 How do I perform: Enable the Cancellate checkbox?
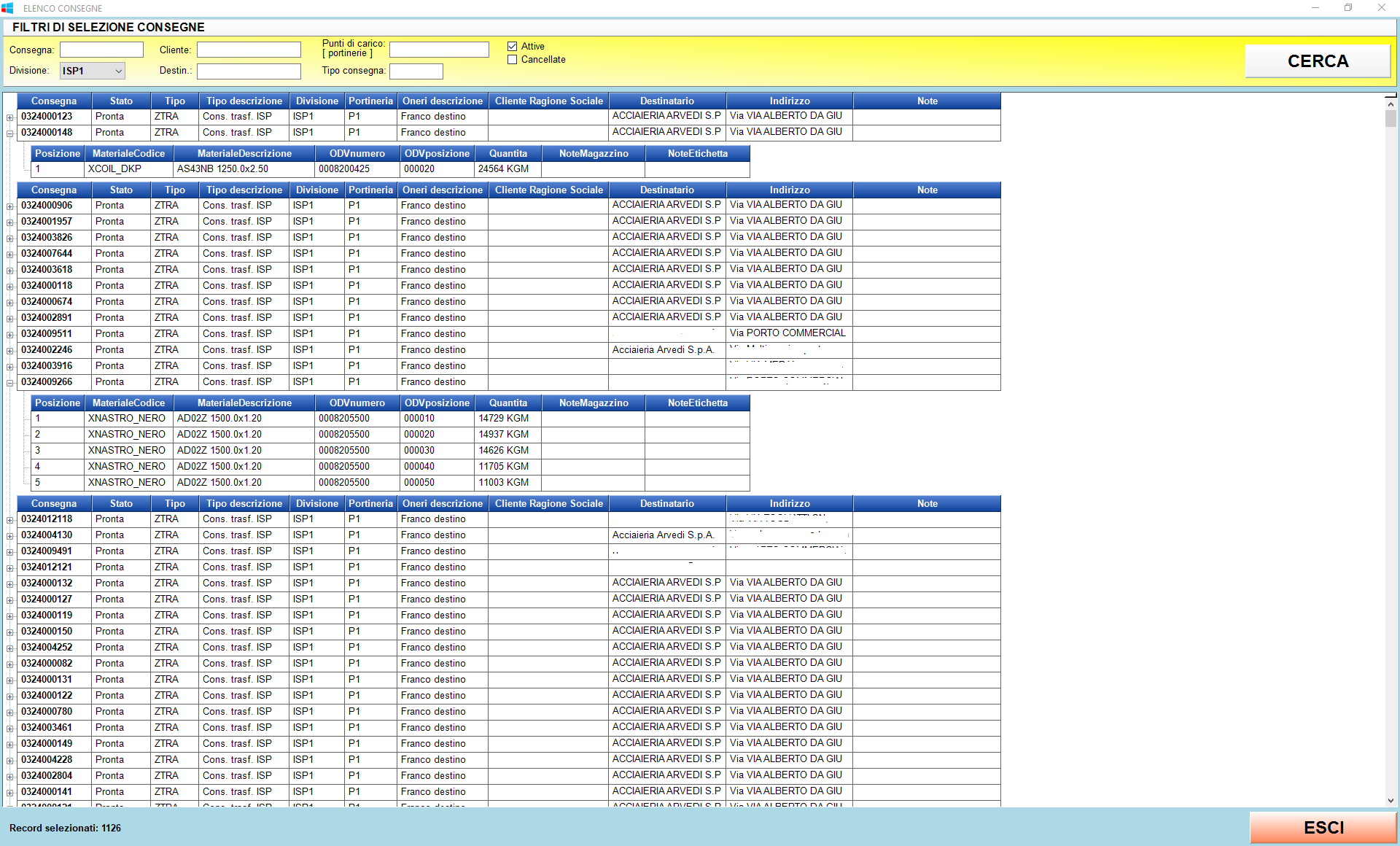[x=512, y=60]
